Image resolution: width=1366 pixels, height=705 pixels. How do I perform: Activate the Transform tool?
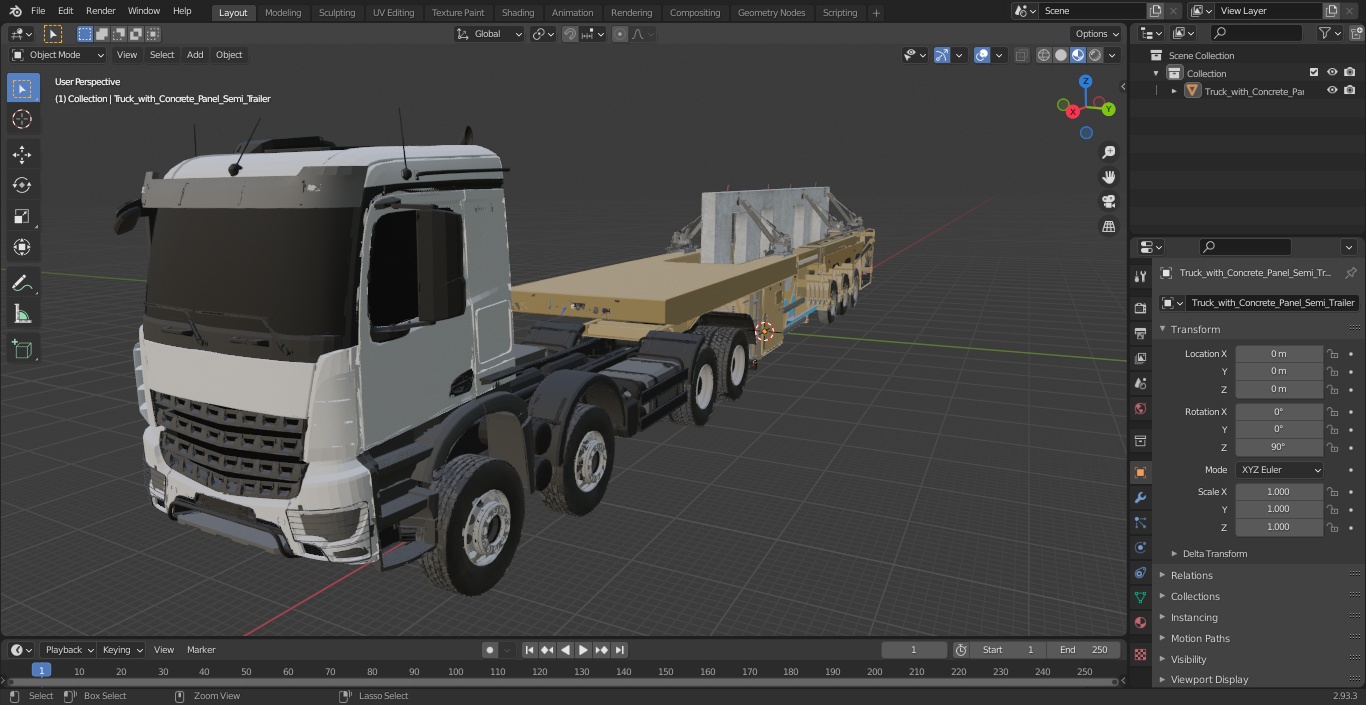[22, 247]
